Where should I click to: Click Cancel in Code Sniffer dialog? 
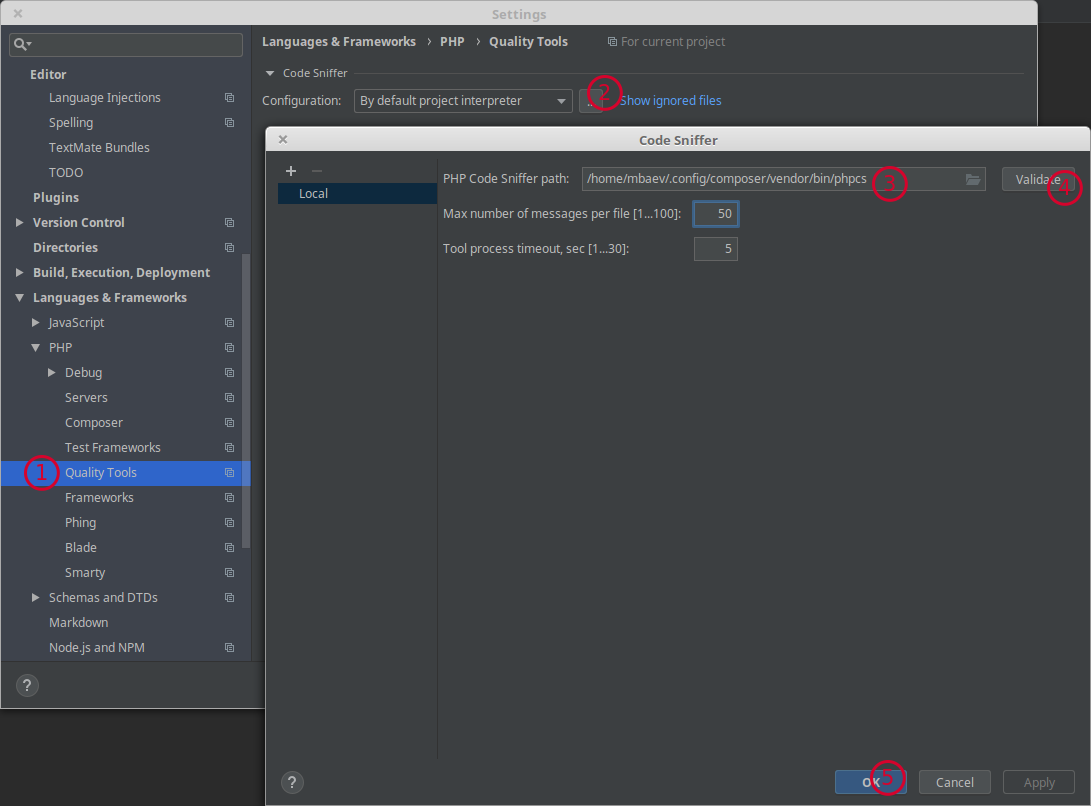[955, 782]
